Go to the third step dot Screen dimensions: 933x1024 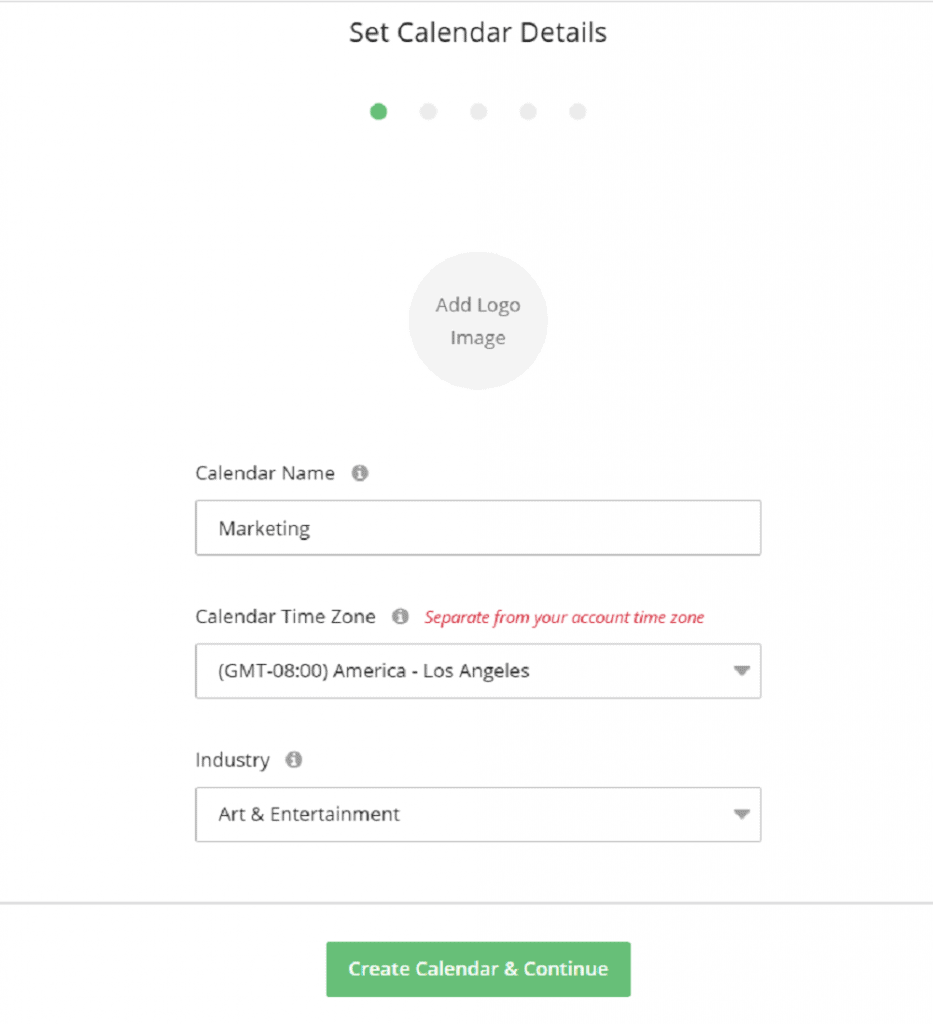479,112
